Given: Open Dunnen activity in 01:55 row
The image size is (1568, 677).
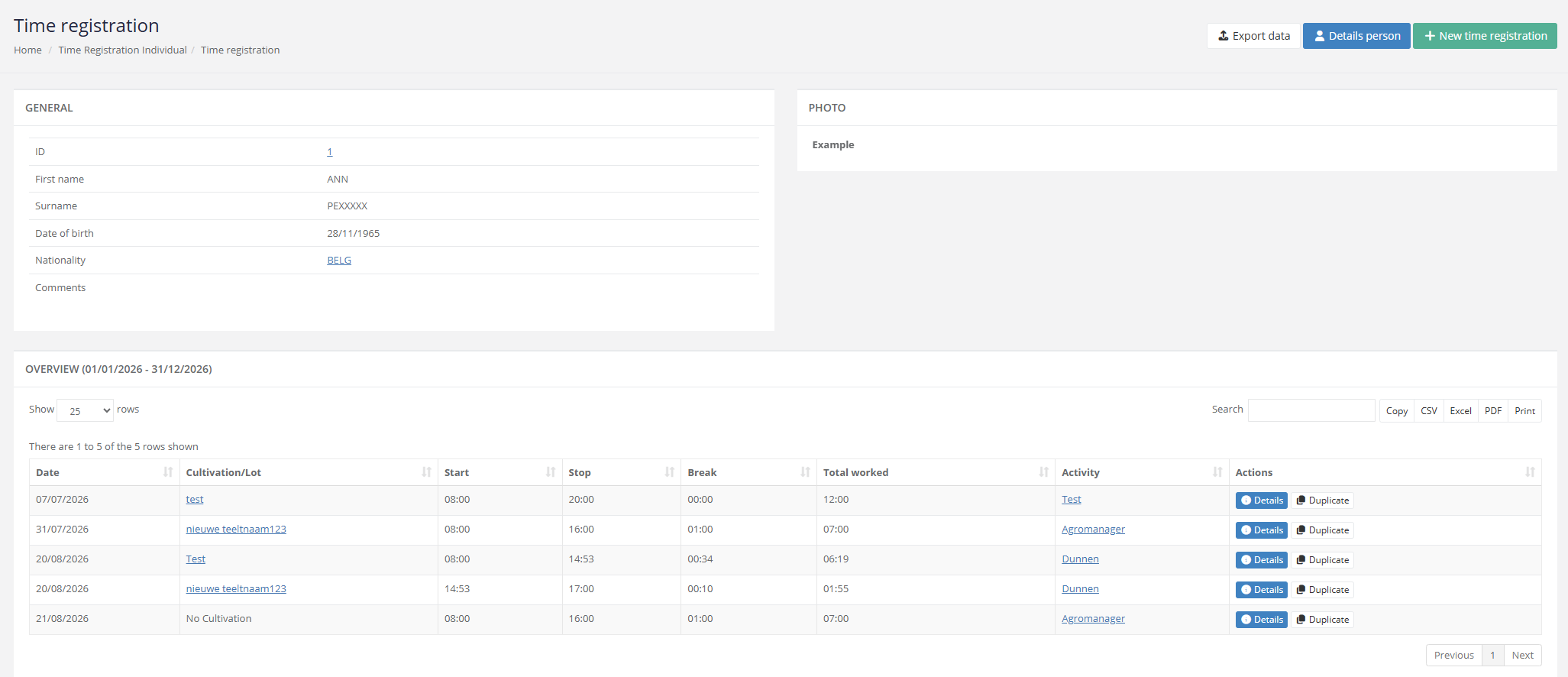Looking at the screenshot, I should (x=1080, y=588).
